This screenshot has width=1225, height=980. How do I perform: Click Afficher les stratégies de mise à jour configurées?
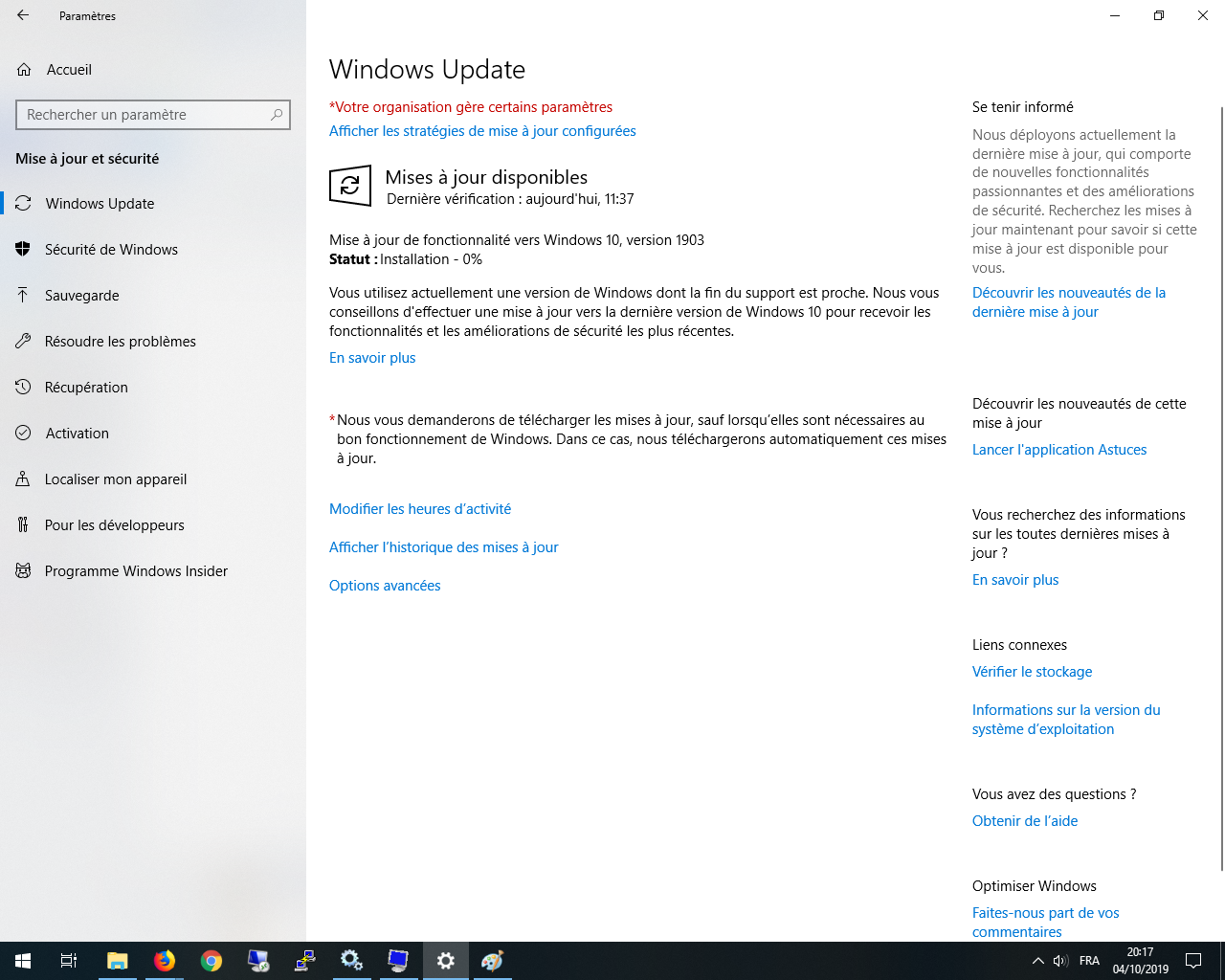[x=482, y=131]
